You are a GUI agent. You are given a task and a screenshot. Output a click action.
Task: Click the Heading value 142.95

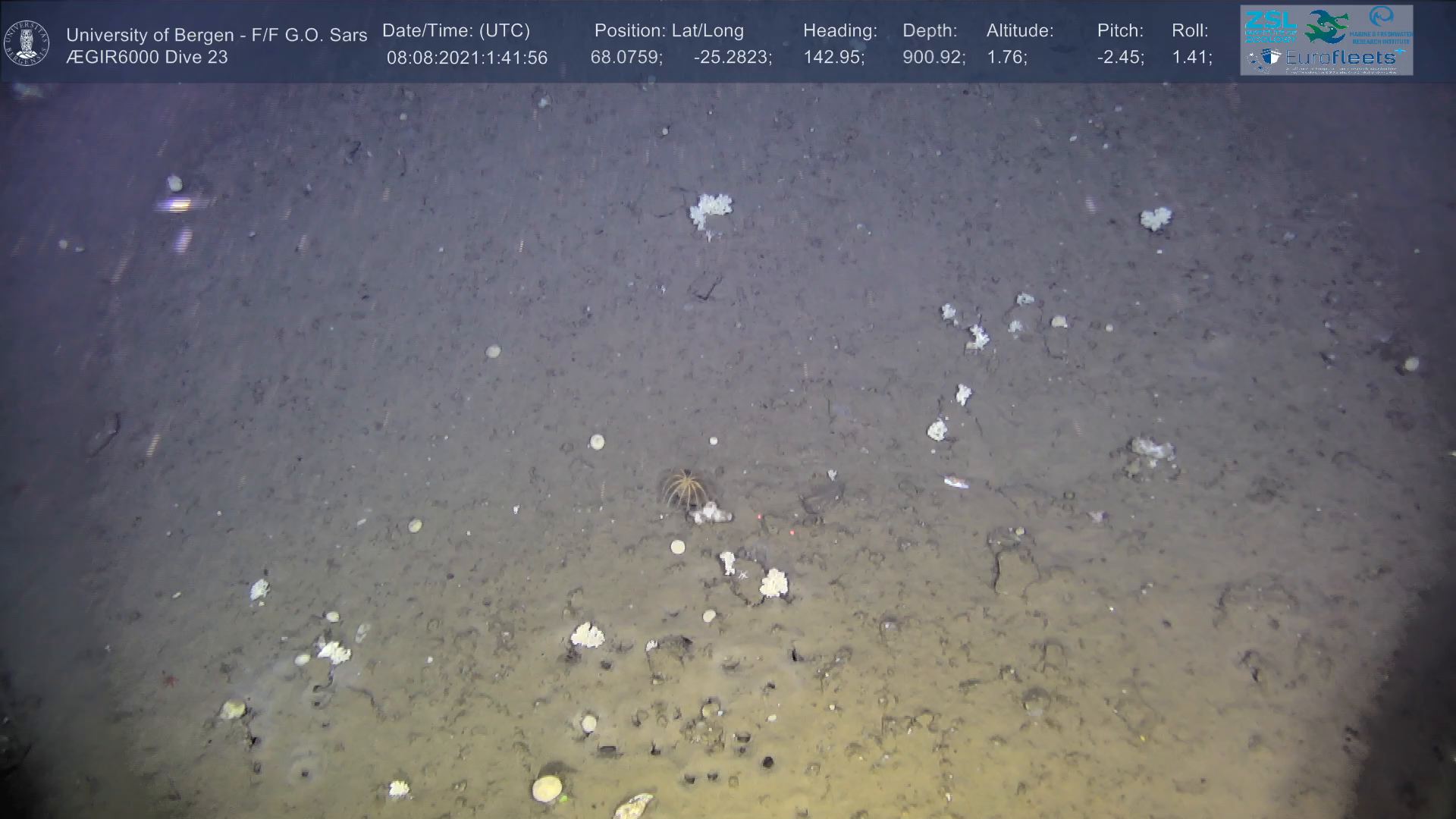point(833,58)
